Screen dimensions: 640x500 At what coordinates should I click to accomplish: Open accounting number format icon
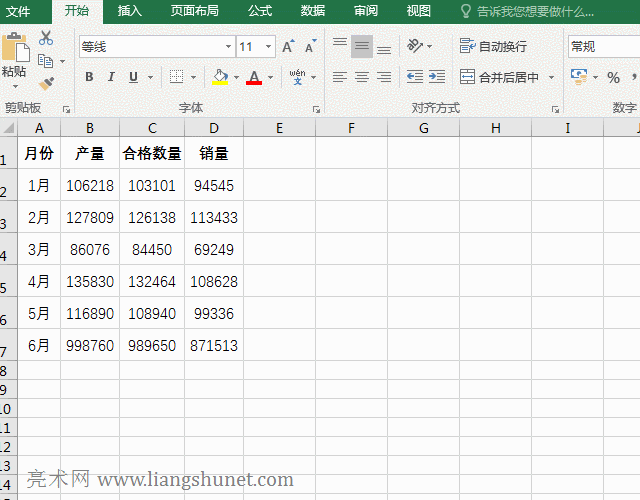click(579, 77)
